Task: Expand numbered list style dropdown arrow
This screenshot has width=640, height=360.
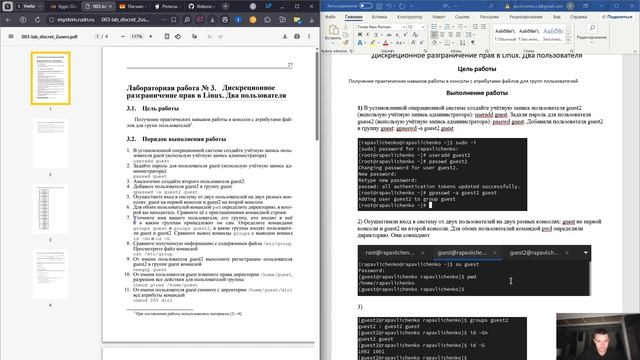Action: point(453,27)
